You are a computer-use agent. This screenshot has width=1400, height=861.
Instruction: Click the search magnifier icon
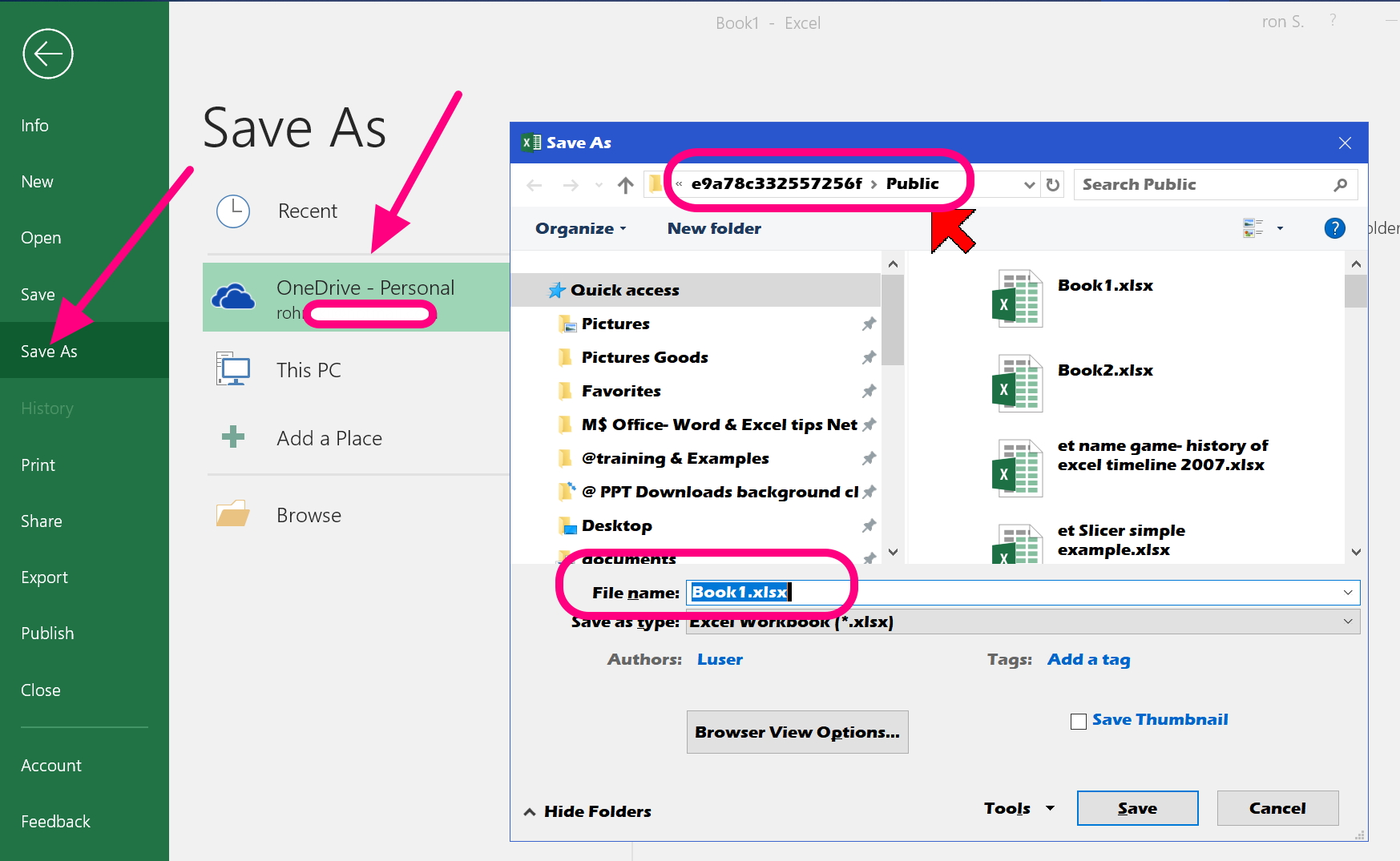click(1341, 185)
